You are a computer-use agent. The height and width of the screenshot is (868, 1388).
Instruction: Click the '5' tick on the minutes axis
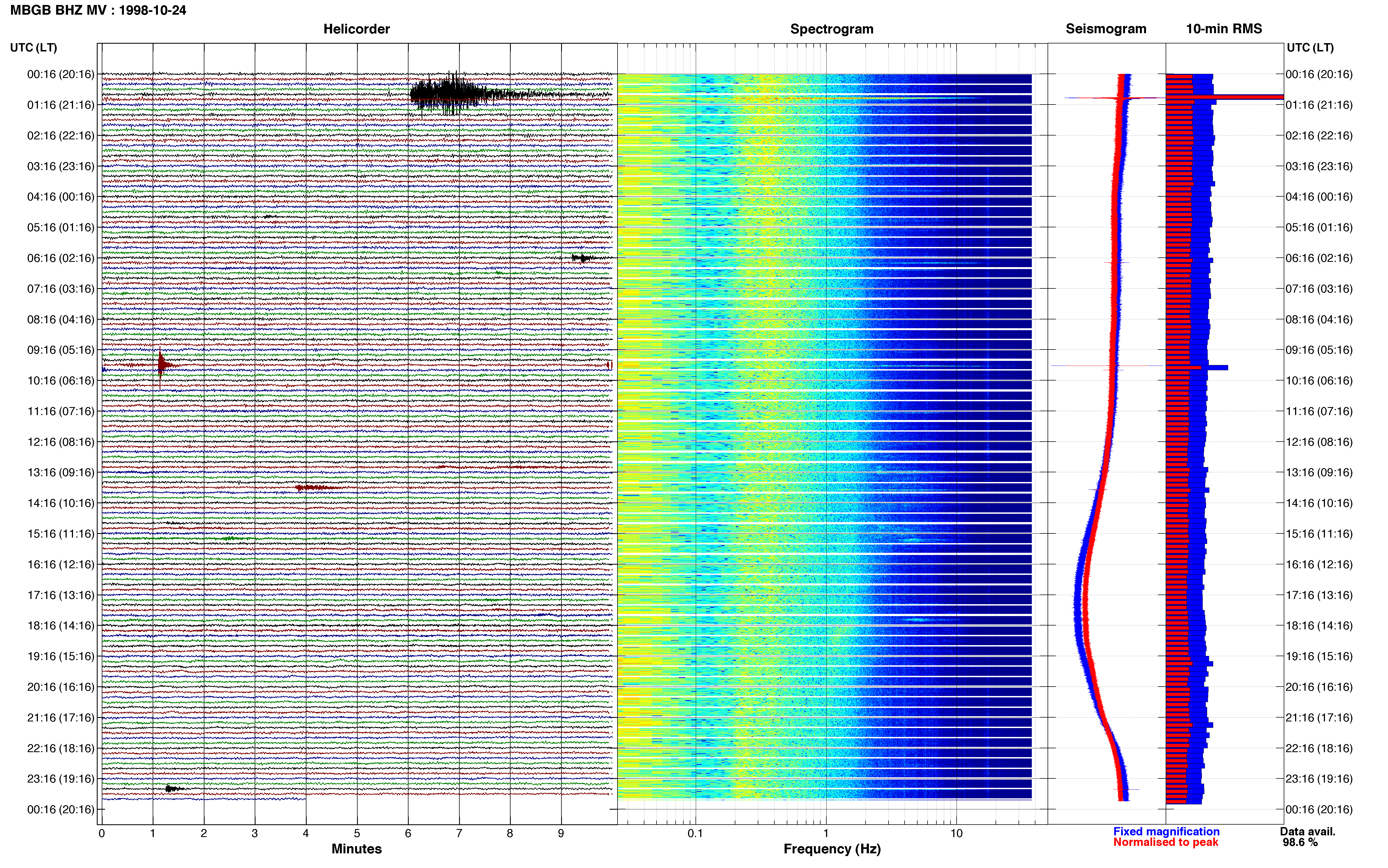tap(357, 833)
